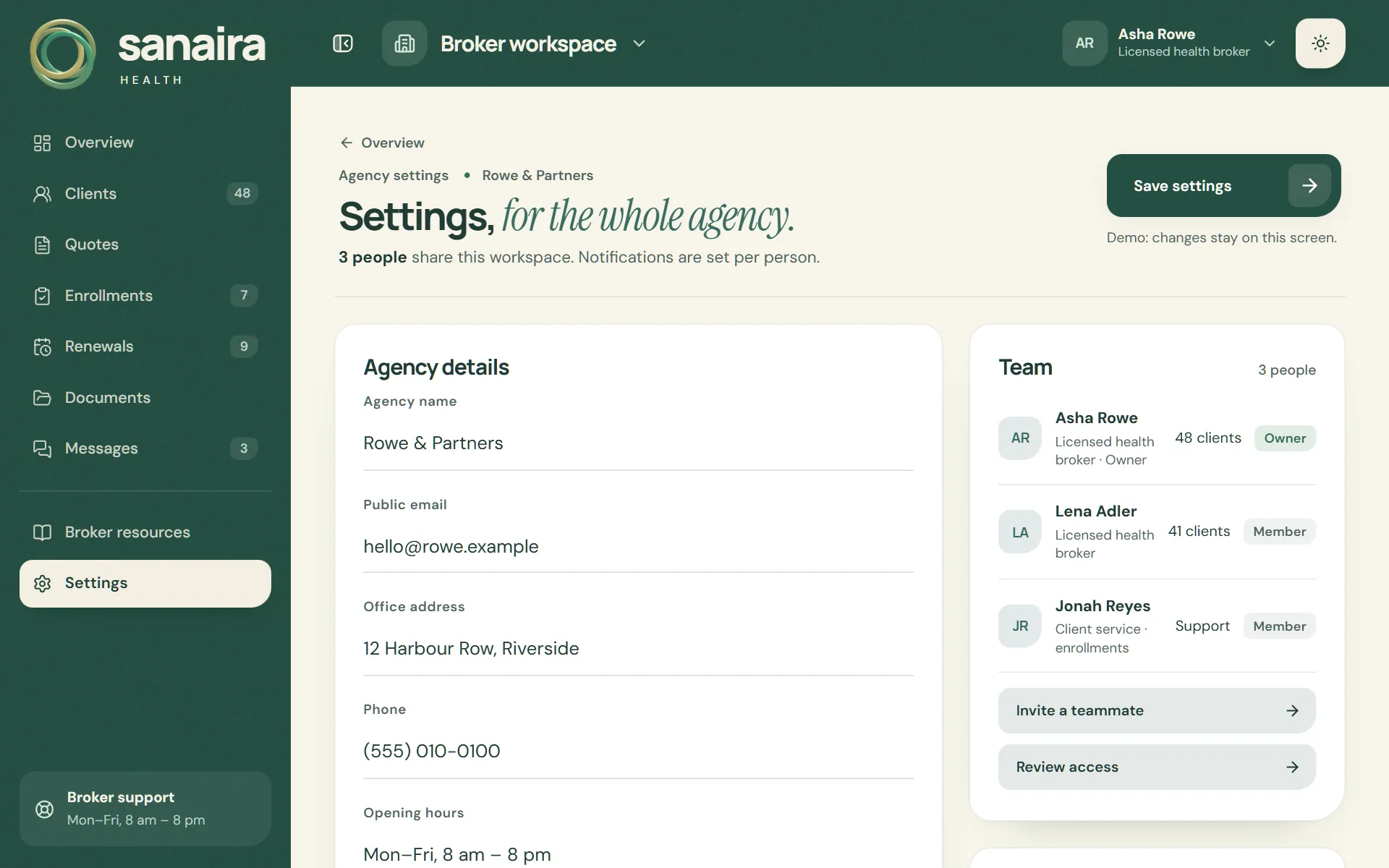Go to Enrollments in the sidebar
The image size is (1389, 868).
[145, 296]
